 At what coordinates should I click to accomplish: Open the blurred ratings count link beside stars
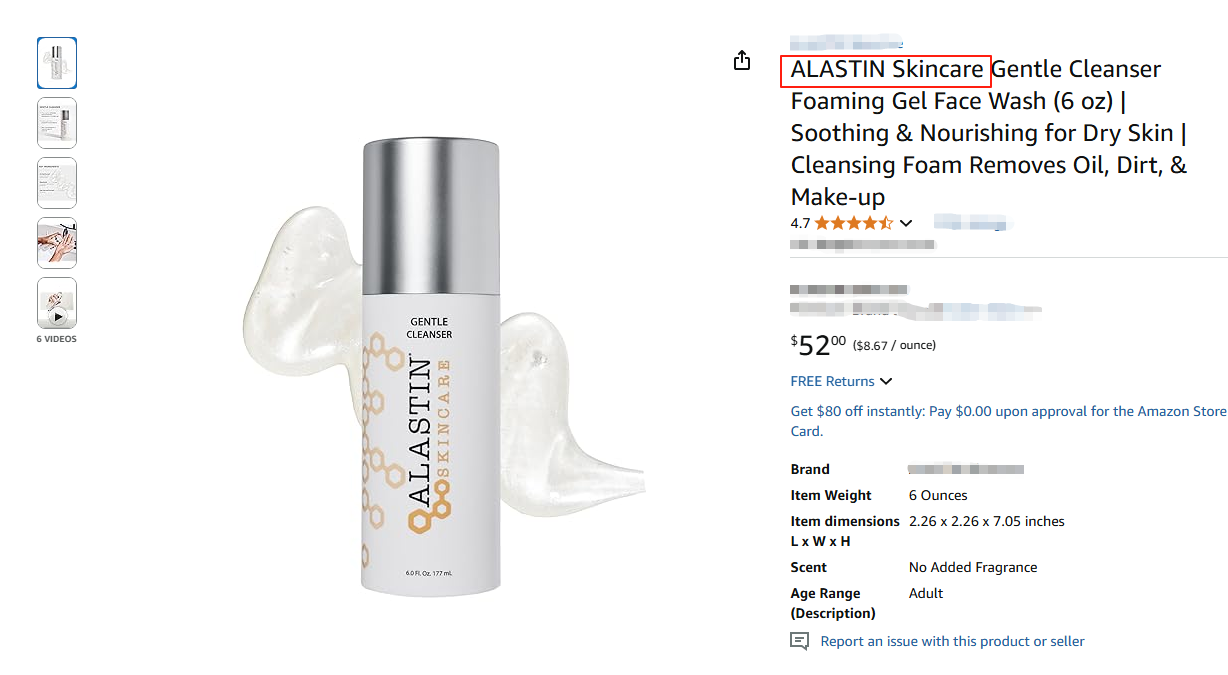pos(973,222)
